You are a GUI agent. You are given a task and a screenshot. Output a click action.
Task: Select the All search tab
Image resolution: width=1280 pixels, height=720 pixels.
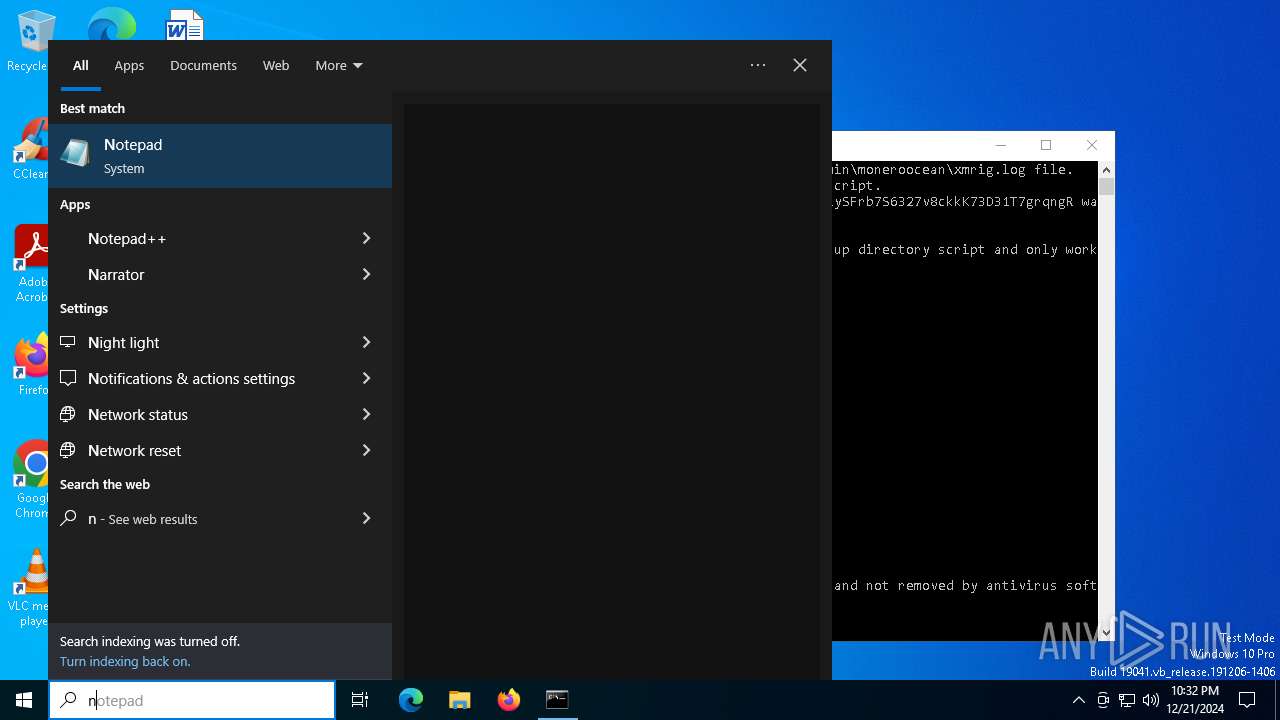[x=81, y=65]
